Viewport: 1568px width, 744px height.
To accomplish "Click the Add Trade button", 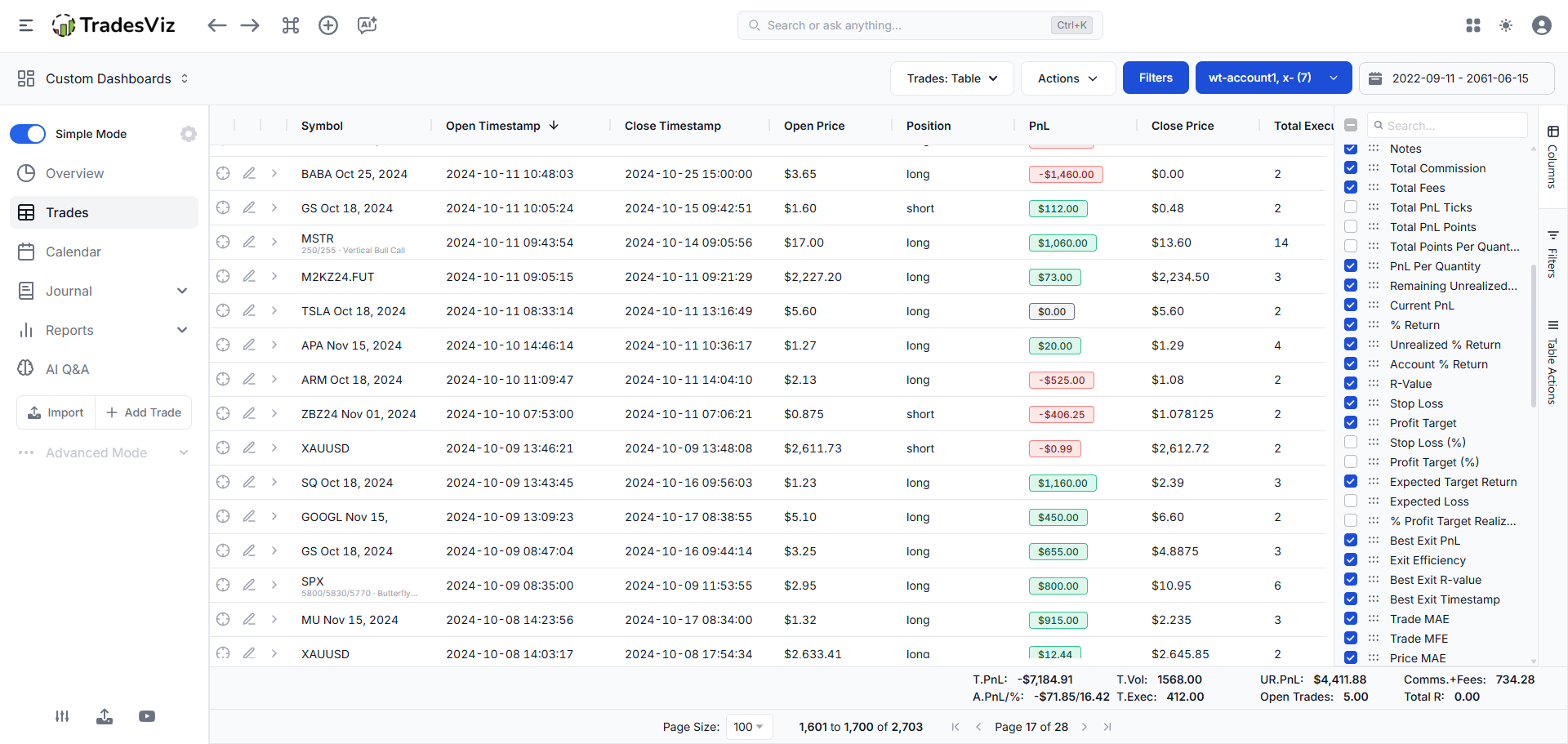I will click(x=144, y=412).
